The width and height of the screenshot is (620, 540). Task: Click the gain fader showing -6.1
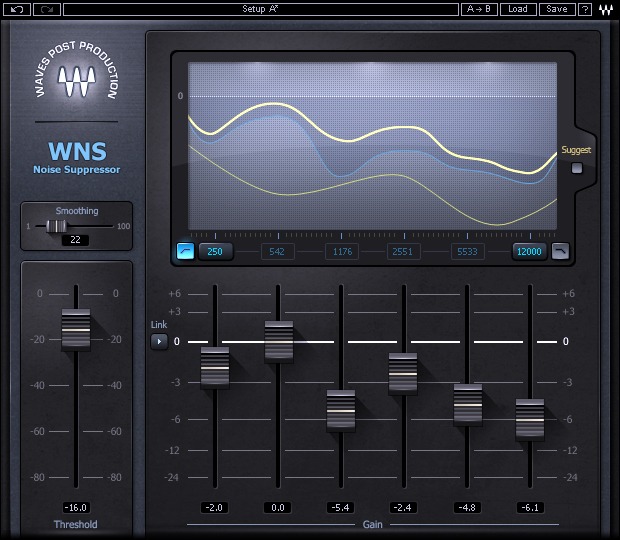(530, 420)
